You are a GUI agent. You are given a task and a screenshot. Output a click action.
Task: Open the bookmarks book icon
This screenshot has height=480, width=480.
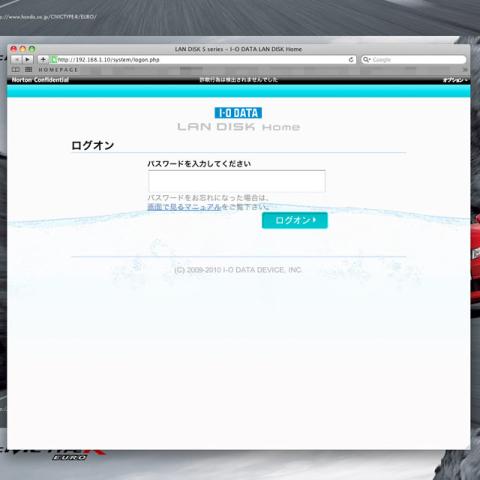[x=16, y=70]
